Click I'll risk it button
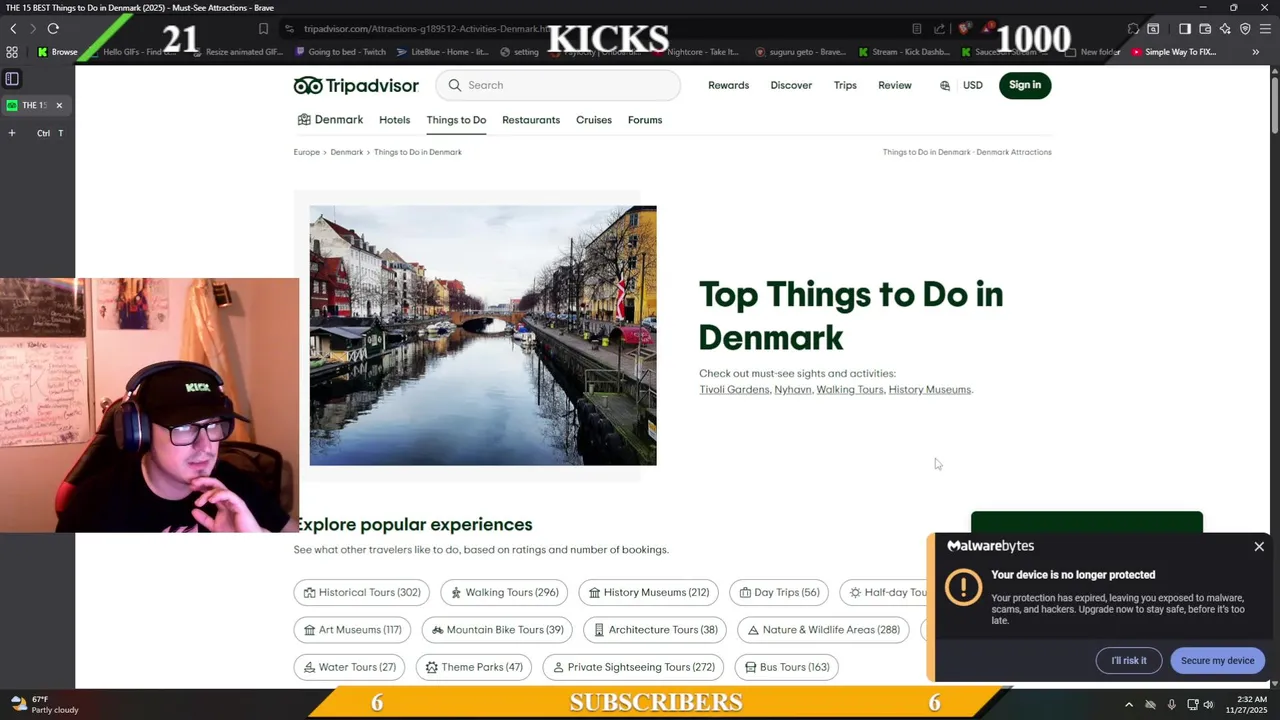 [x=1129, y=660]
